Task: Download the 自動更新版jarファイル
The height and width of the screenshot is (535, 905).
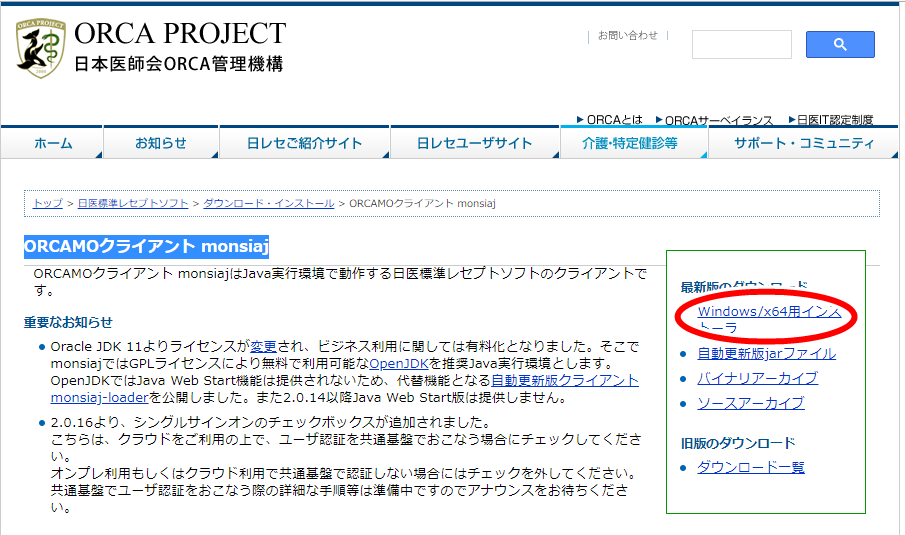Action: pyautogui.click(x=766, y=353)
